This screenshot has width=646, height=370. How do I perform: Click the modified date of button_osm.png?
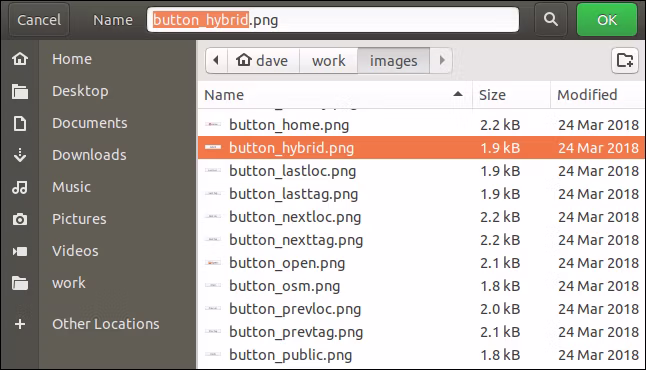tap(598, 286)
